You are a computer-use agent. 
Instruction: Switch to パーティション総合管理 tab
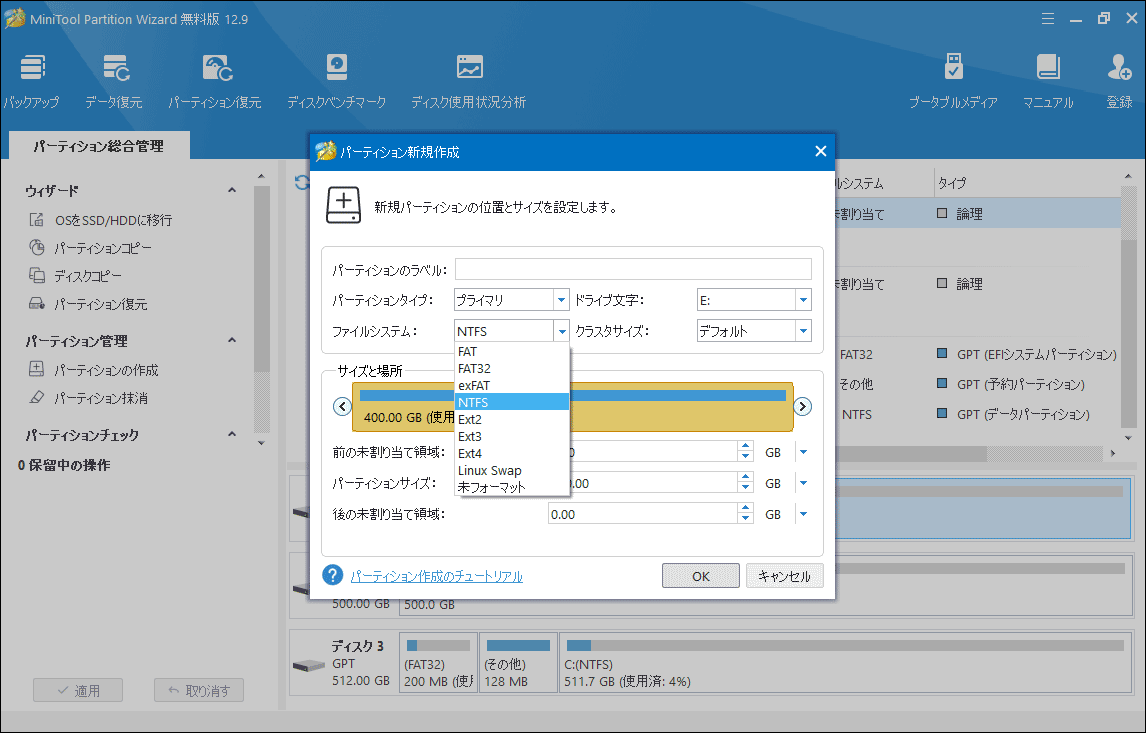point(99,146)
